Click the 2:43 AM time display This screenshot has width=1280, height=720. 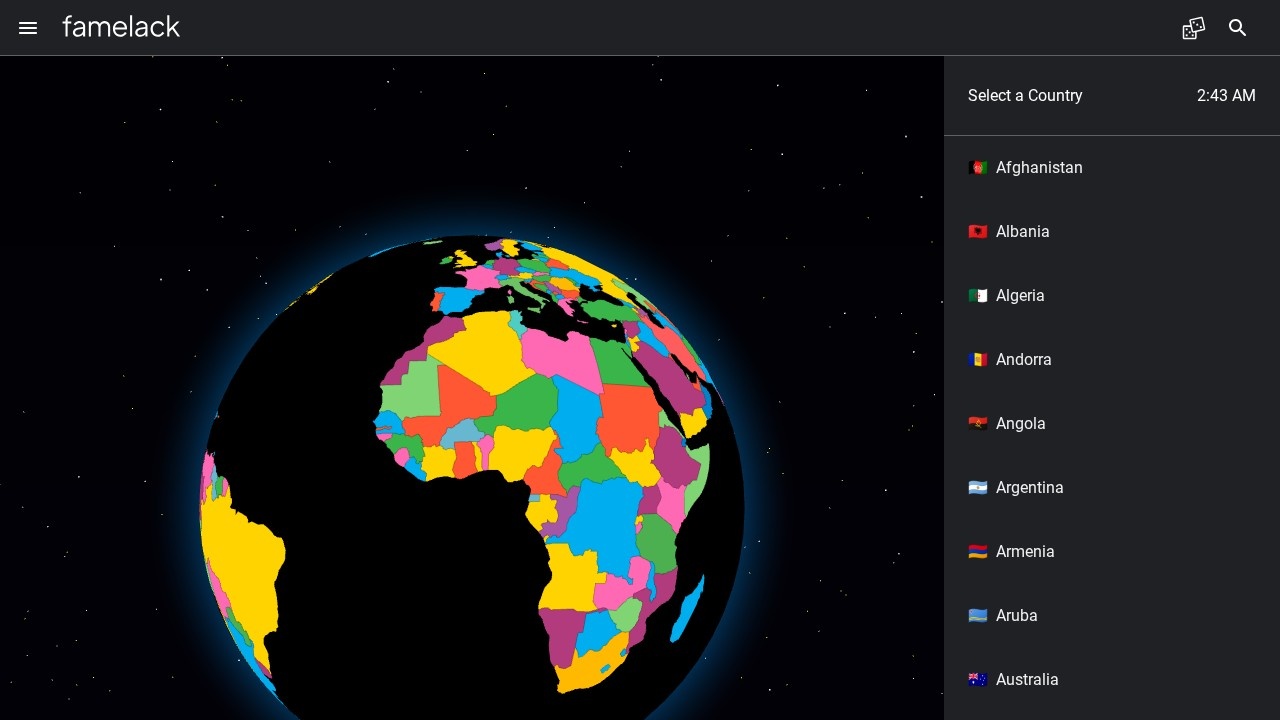coord(1225,96)
